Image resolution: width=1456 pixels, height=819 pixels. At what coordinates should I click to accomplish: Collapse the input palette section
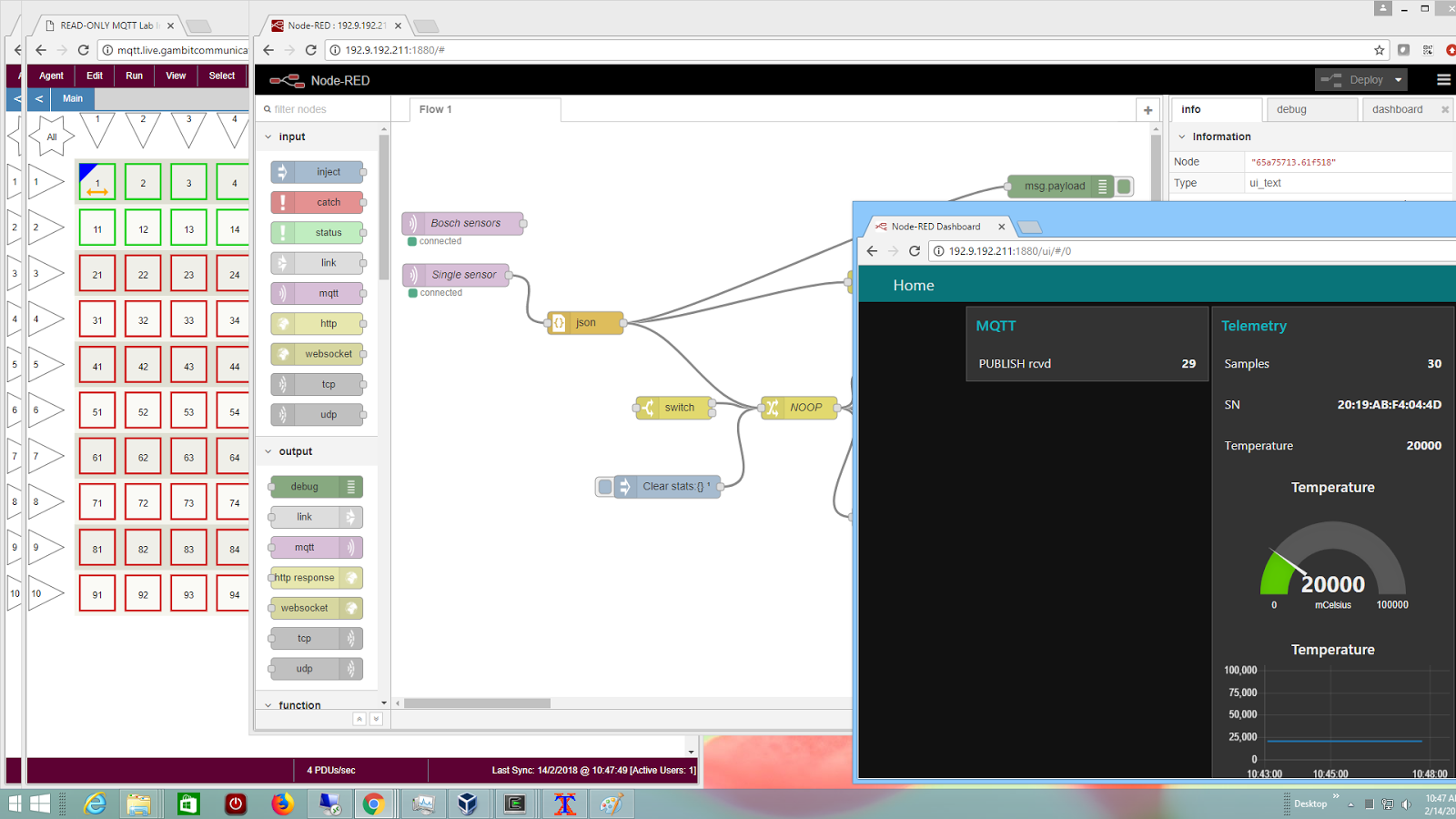pyautogui.click(x=267, y=136)
